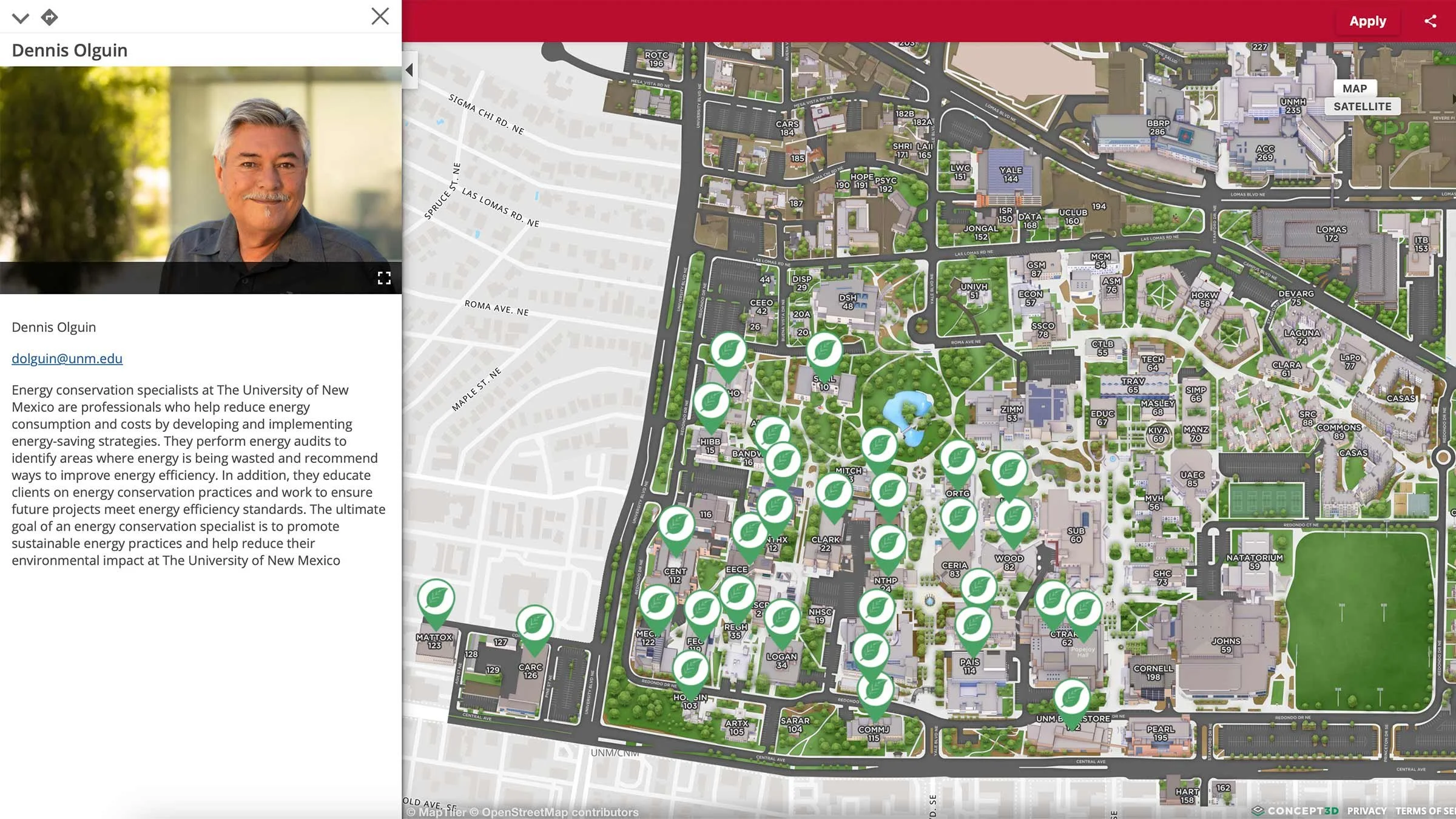The image size is (1456, 819).
Task: Select the leaf marker above COMMJ 115
Action: [875, 692]
